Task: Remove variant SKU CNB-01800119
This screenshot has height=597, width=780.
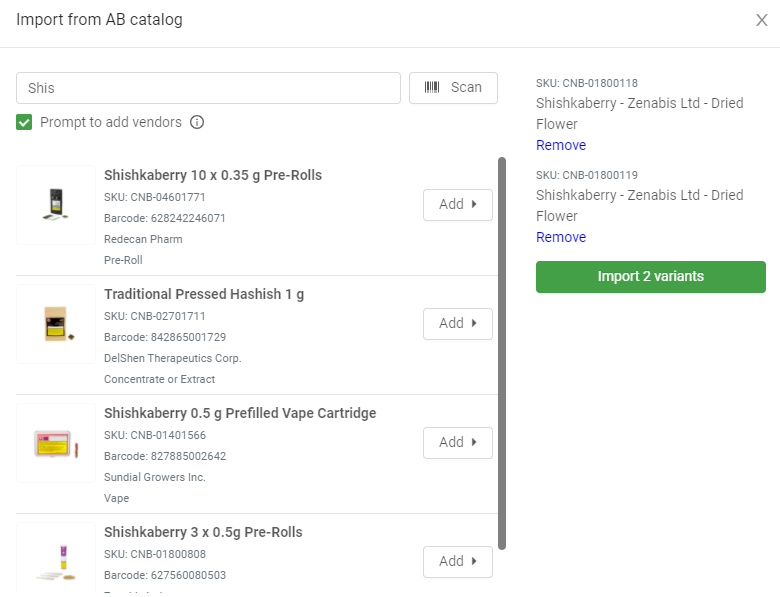Action: click(x=561, y=237)
